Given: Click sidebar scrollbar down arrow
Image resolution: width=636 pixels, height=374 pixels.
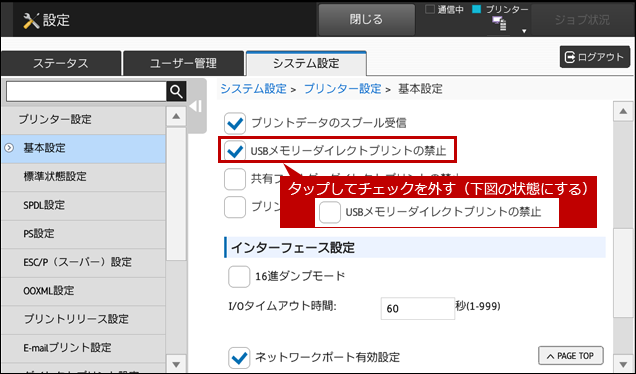Looking at the screenshot, I should coord(176,364).
